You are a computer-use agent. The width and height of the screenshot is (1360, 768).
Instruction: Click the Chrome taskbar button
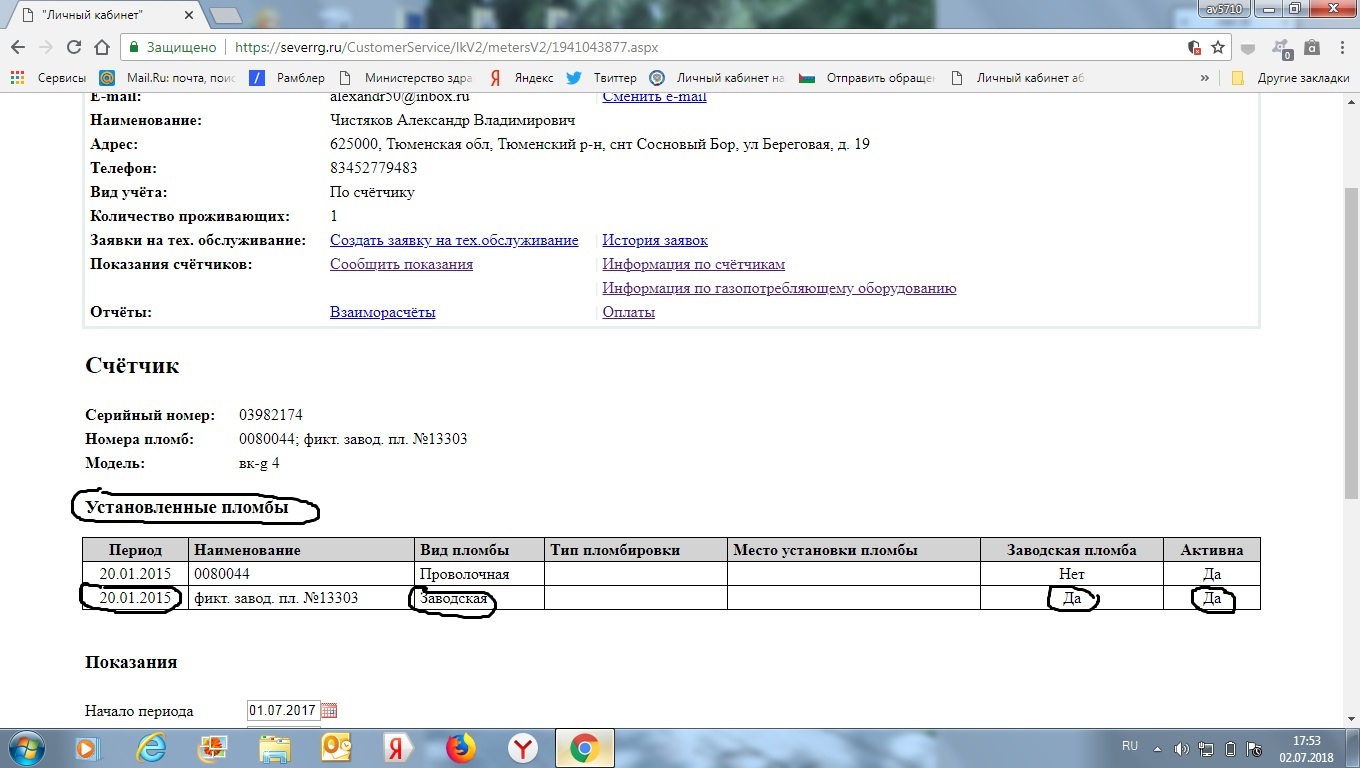tap(584, 748)
